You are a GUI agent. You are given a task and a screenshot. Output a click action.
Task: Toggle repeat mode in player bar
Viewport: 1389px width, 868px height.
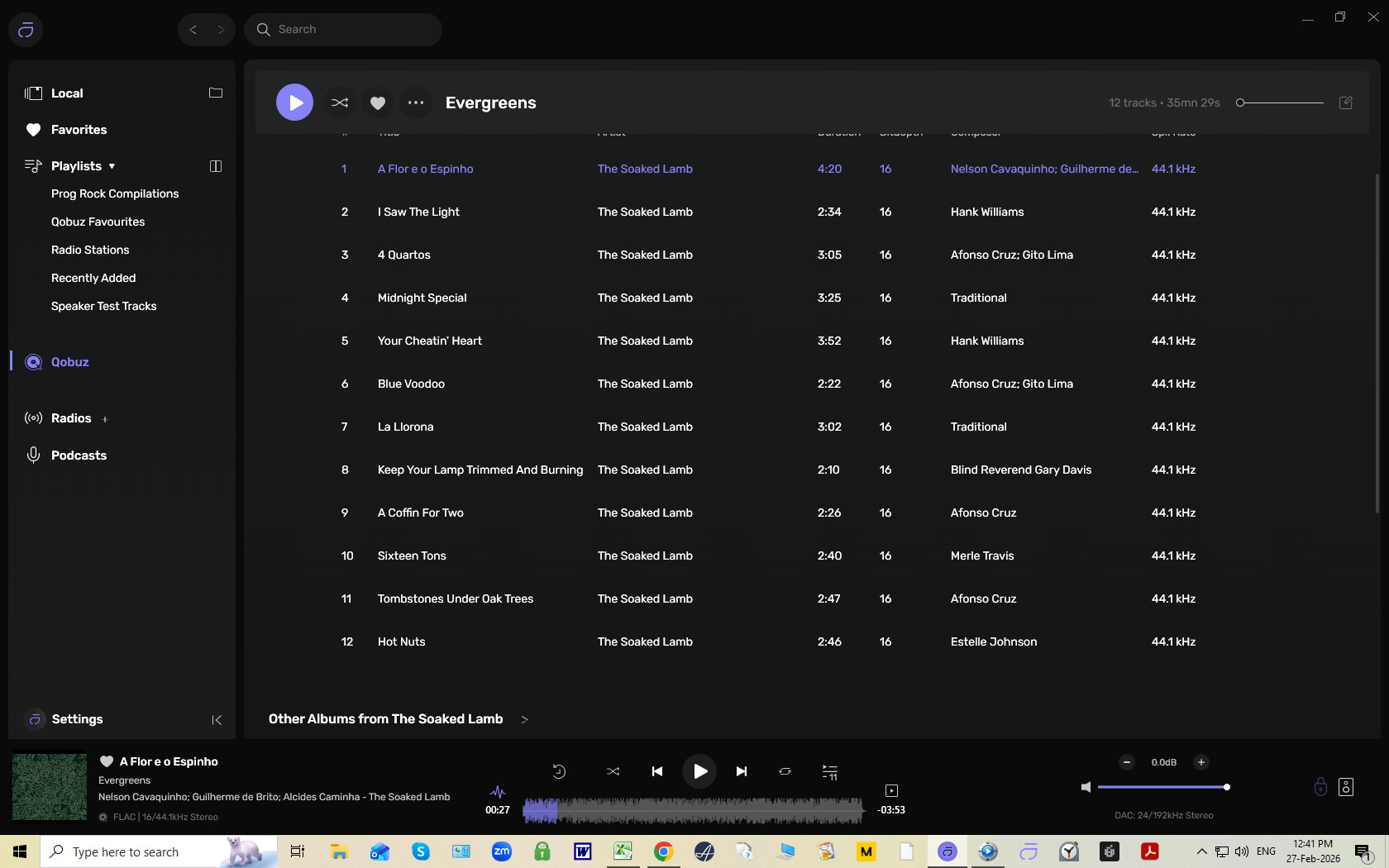click(785, 771)
